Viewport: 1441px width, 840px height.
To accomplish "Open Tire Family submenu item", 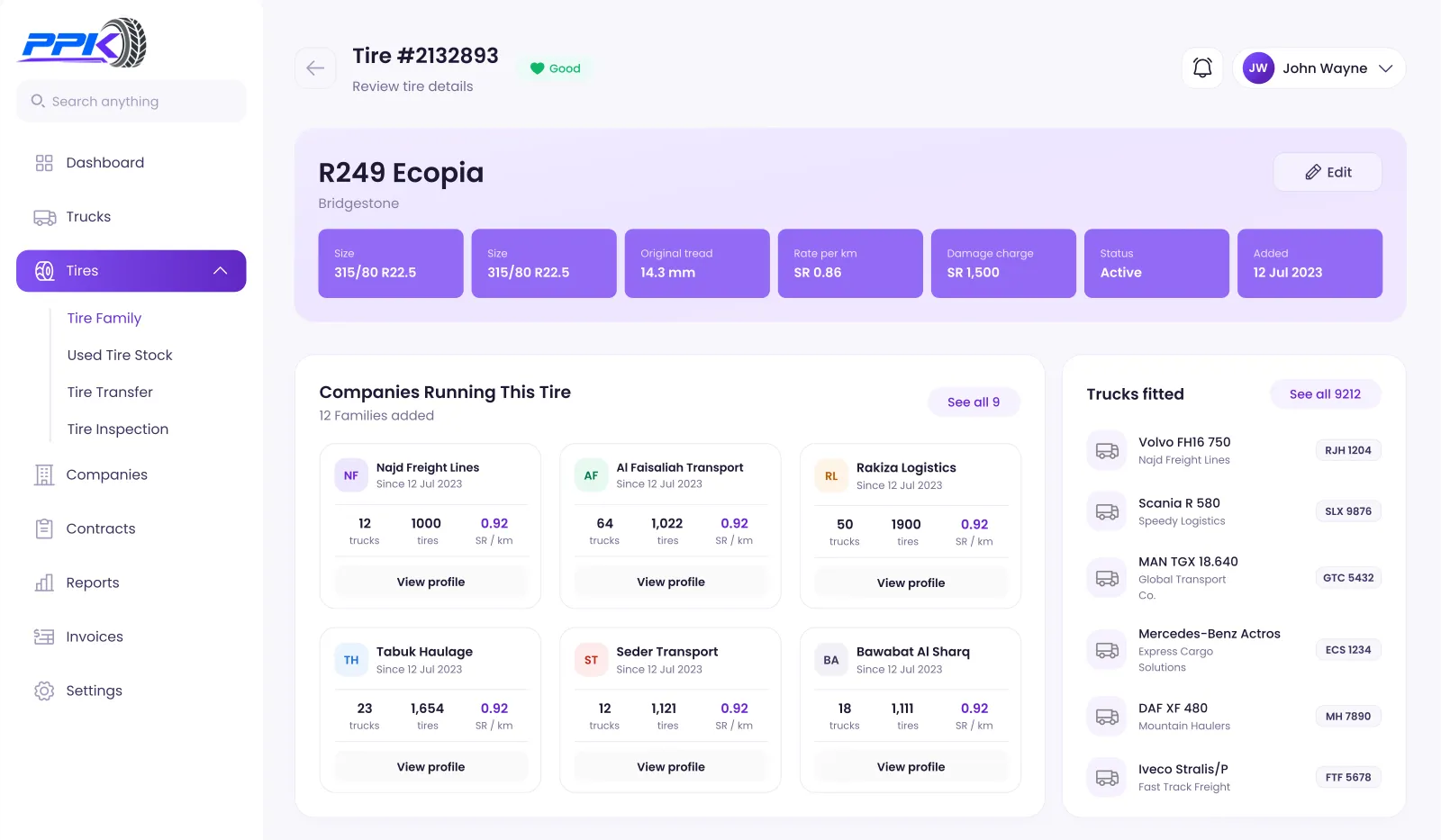I will click(104, 318).
